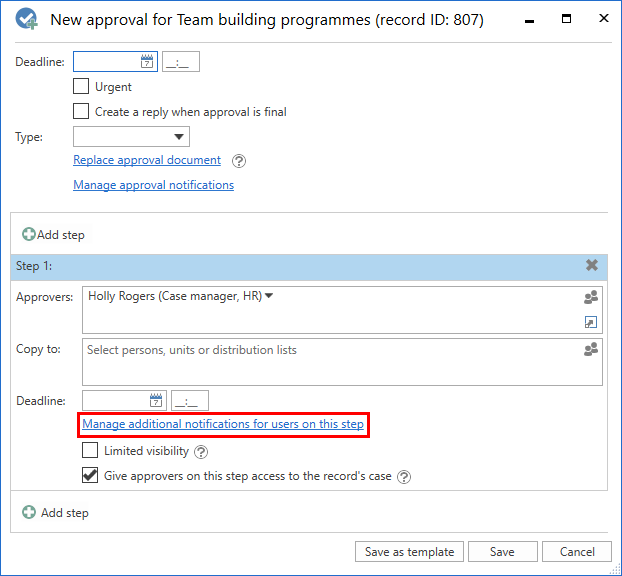Toggle the Limited visibility checkbox
The height and width of the screenshot is (576, 622).
pos(90,451)
